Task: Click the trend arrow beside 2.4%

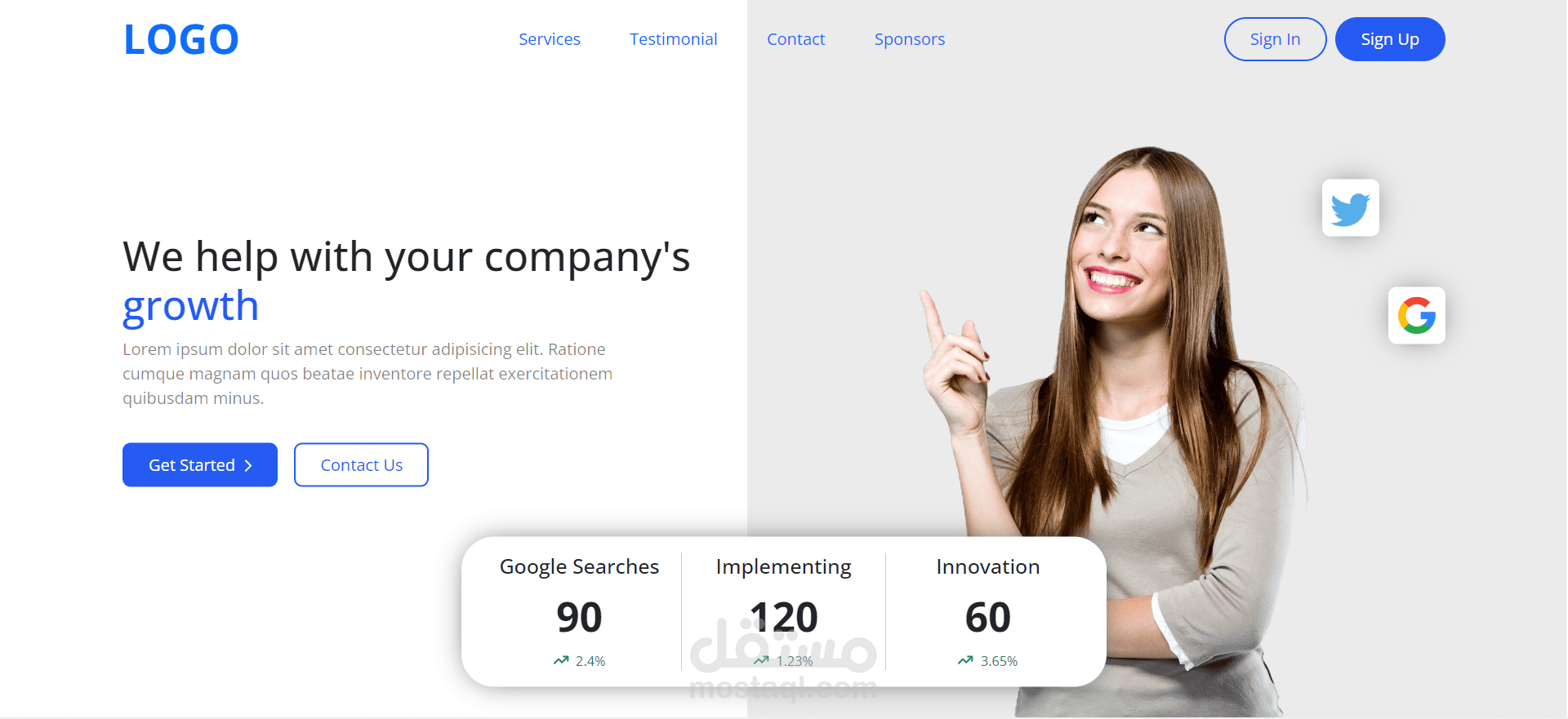Action: 561,660
